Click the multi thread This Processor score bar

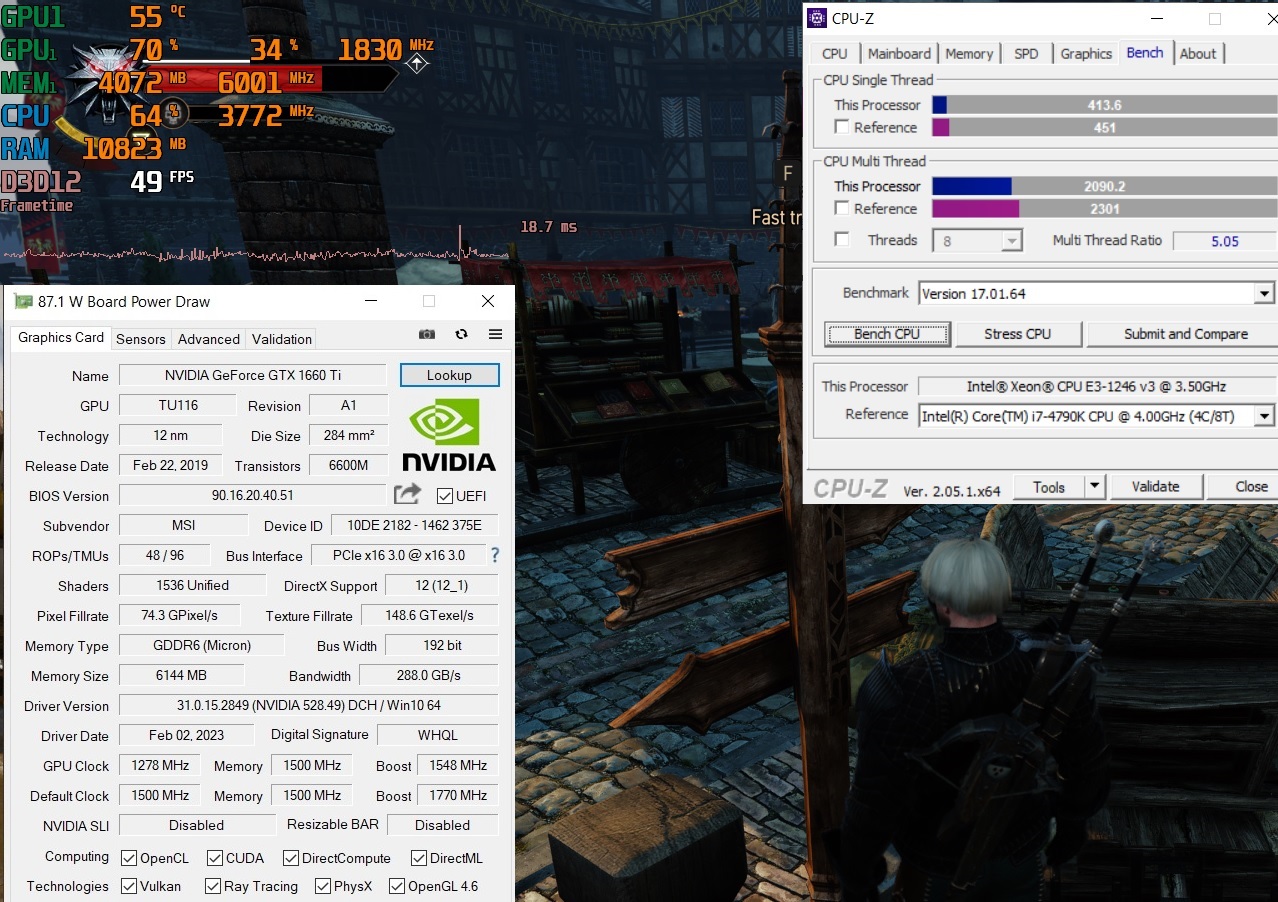click(1104, 186)
